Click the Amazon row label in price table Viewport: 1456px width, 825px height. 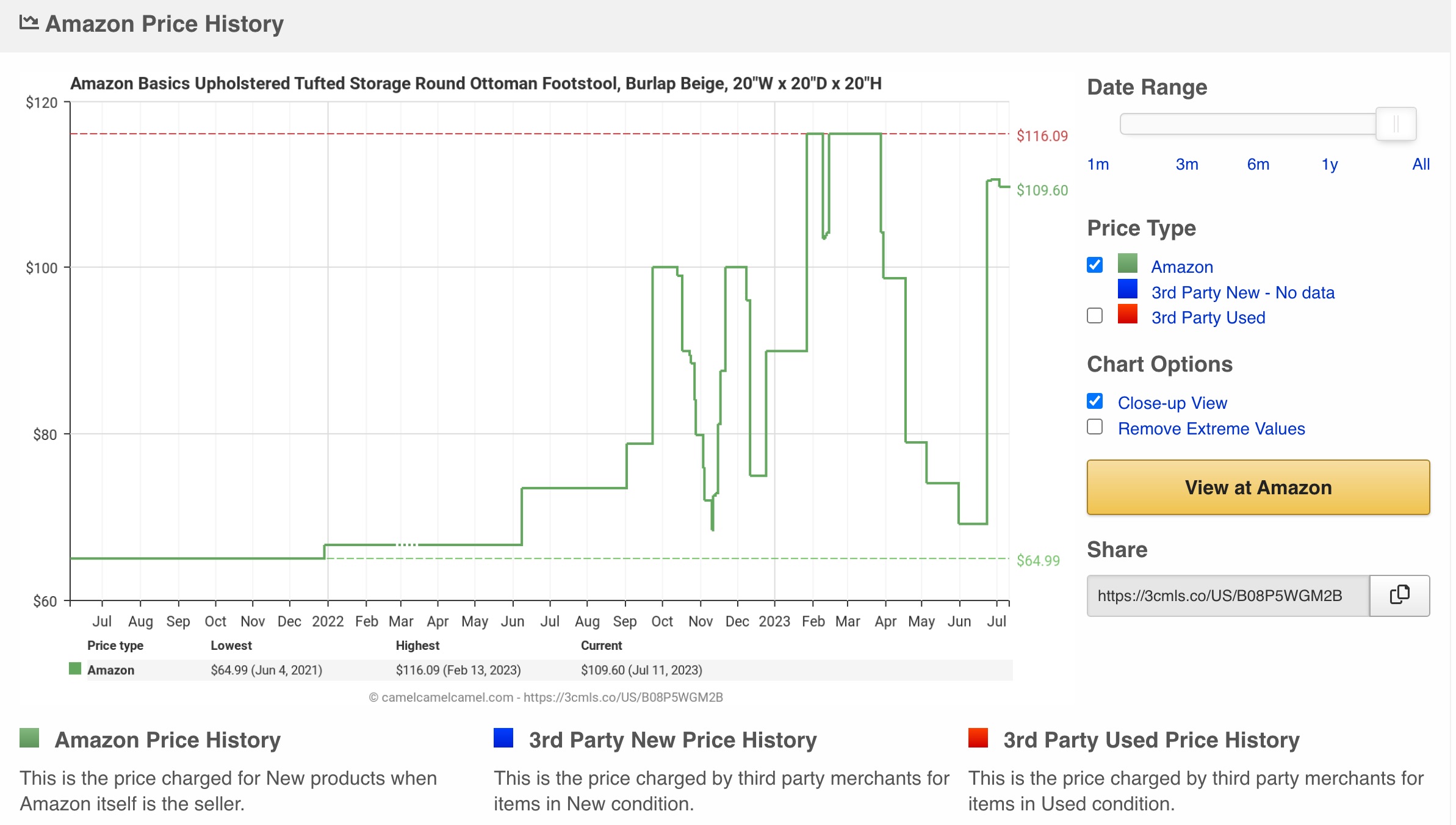click(110, 669)
